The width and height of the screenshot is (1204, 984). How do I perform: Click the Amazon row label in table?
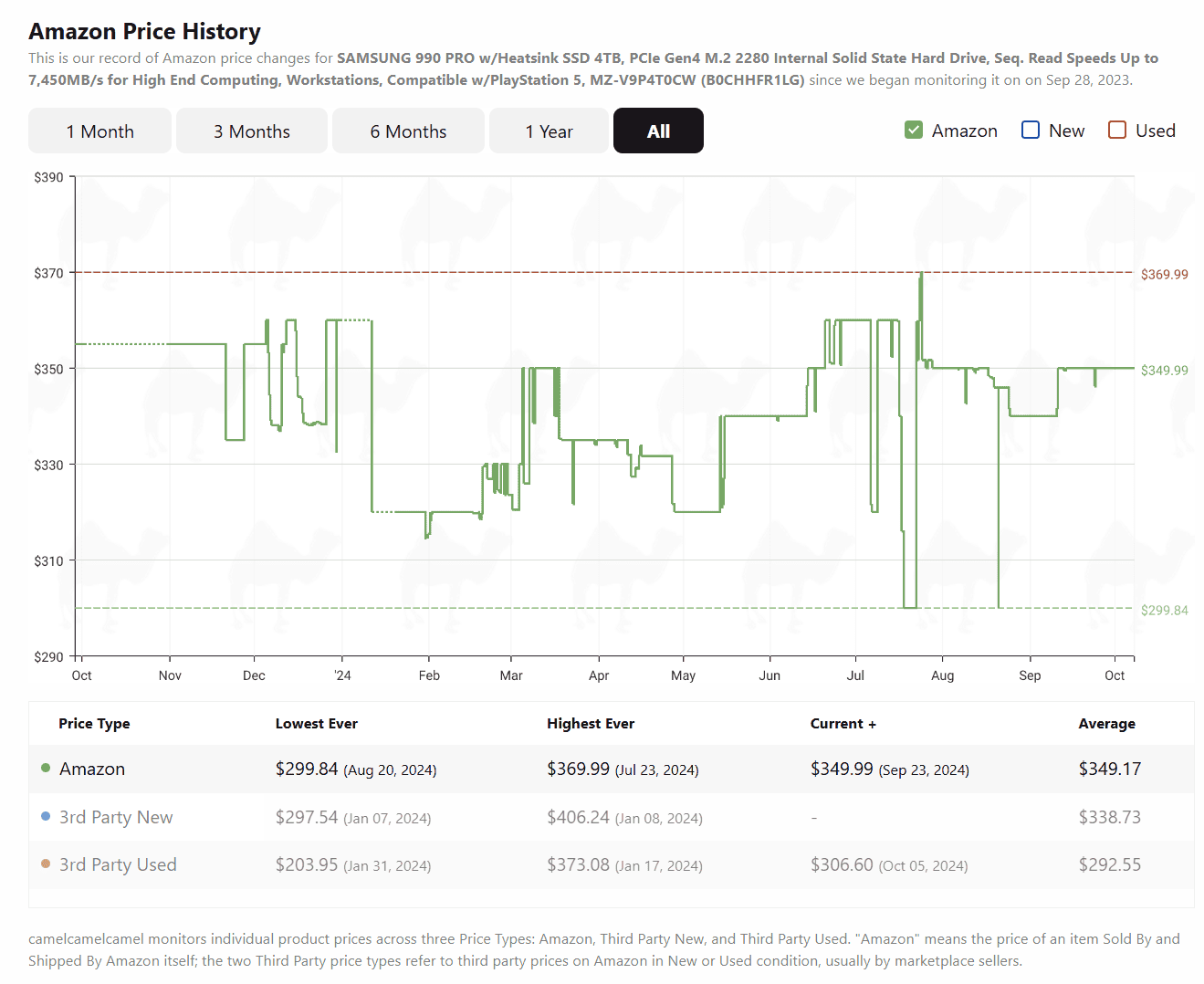[92, 769]
